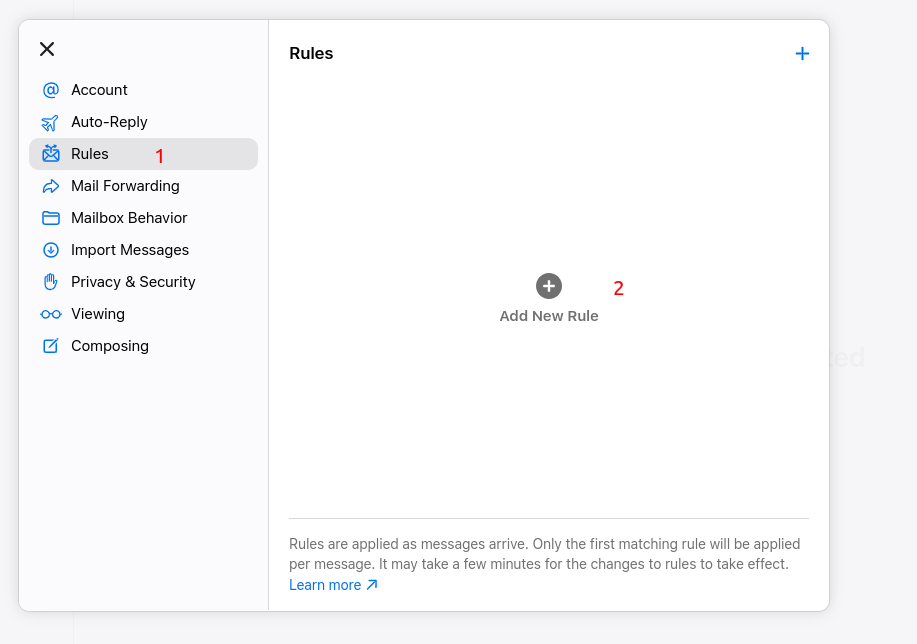Image resolution: width=917 pixels, height=644 pixels.
Task: Follow the Learn more link
Action: point(333,585)
